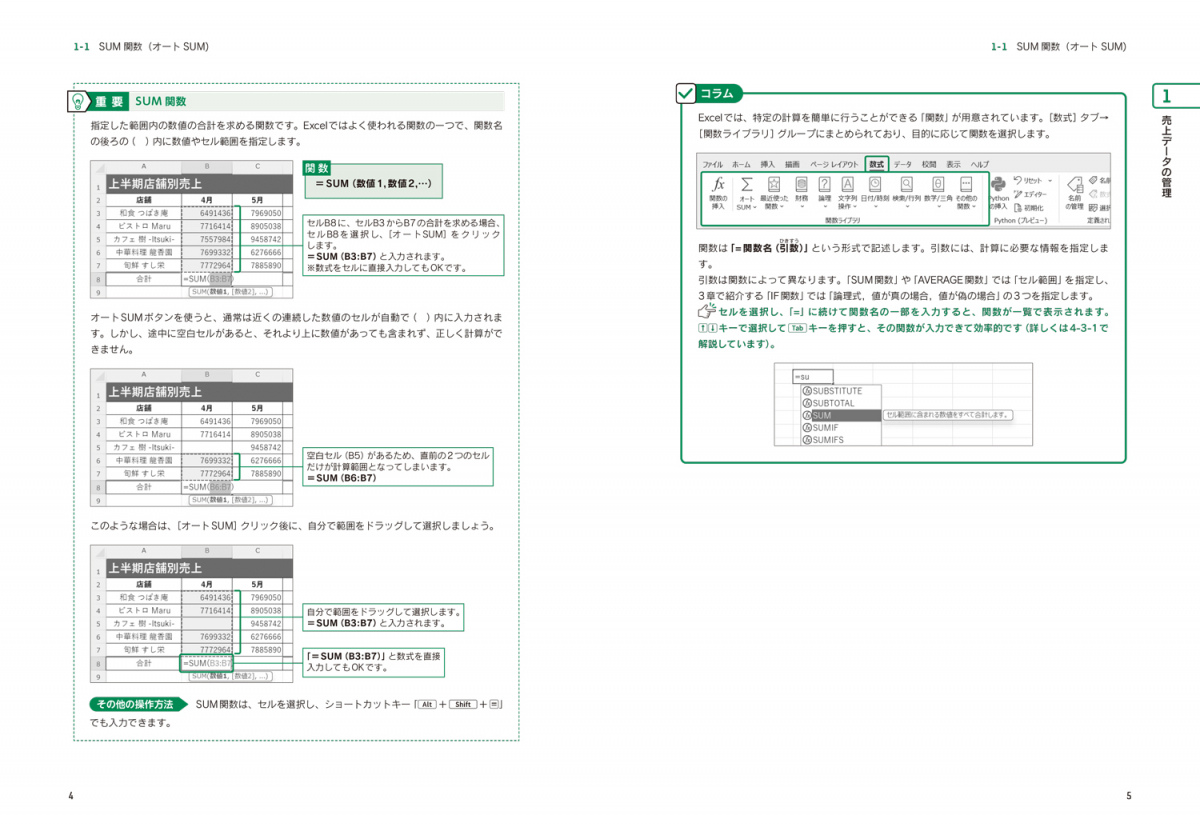
Task: Click the 名前の管理 button
Action: click(1074, 190)
